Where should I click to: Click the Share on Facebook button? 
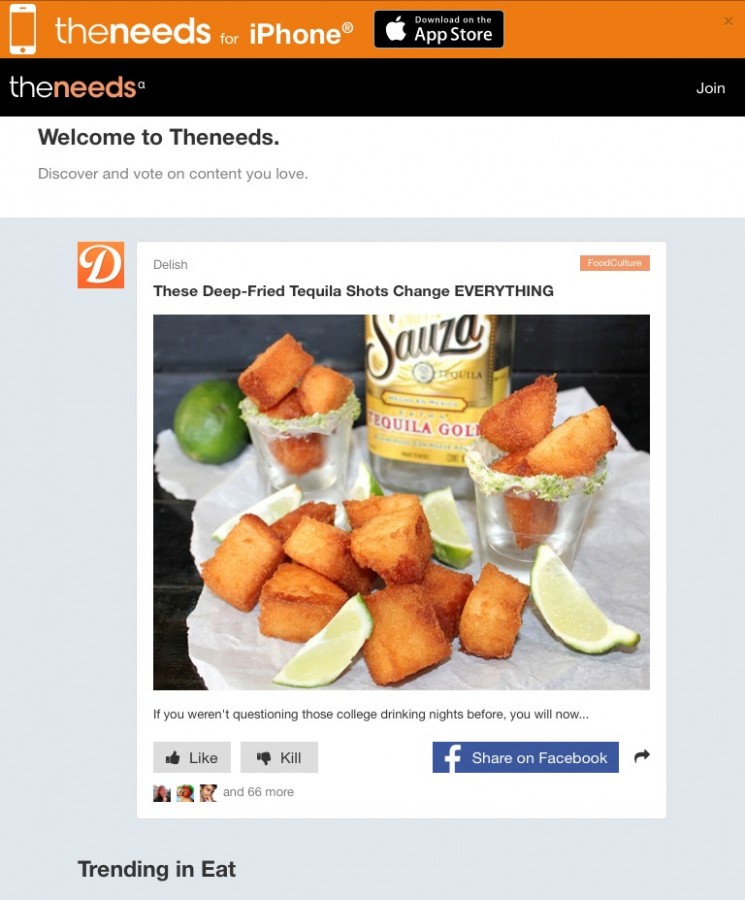click(526, 758)
